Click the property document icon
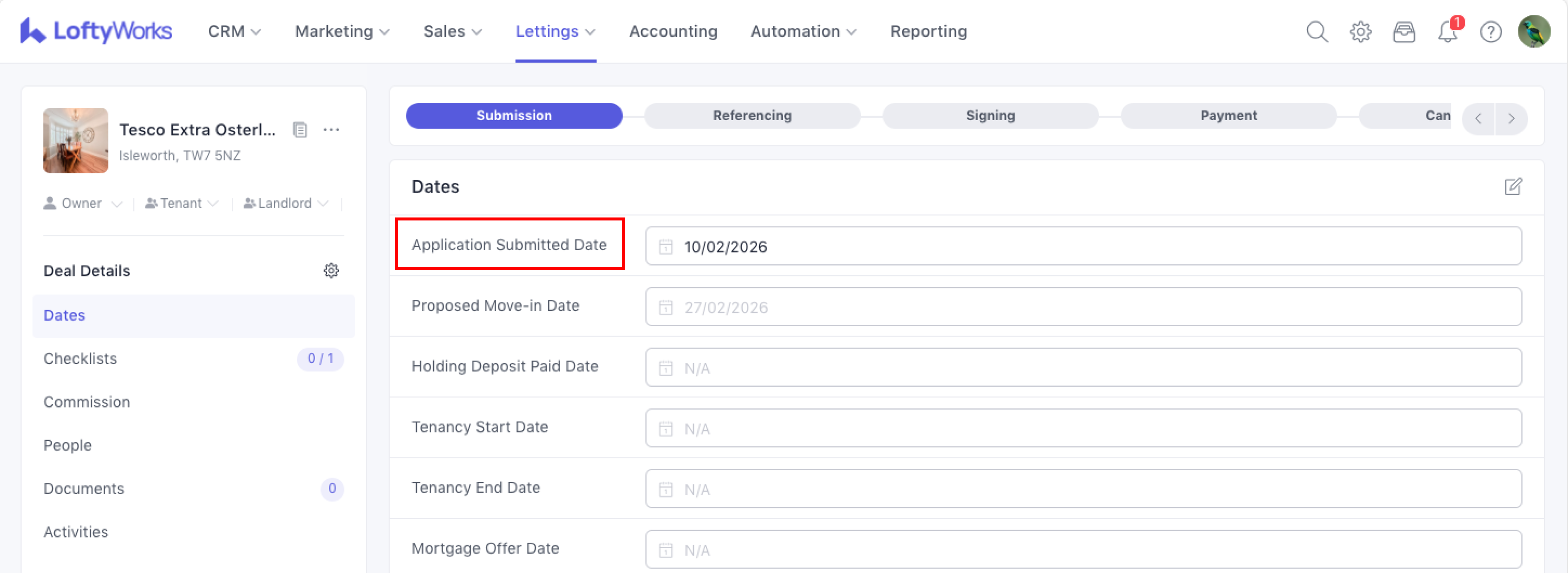 [300, 130]
